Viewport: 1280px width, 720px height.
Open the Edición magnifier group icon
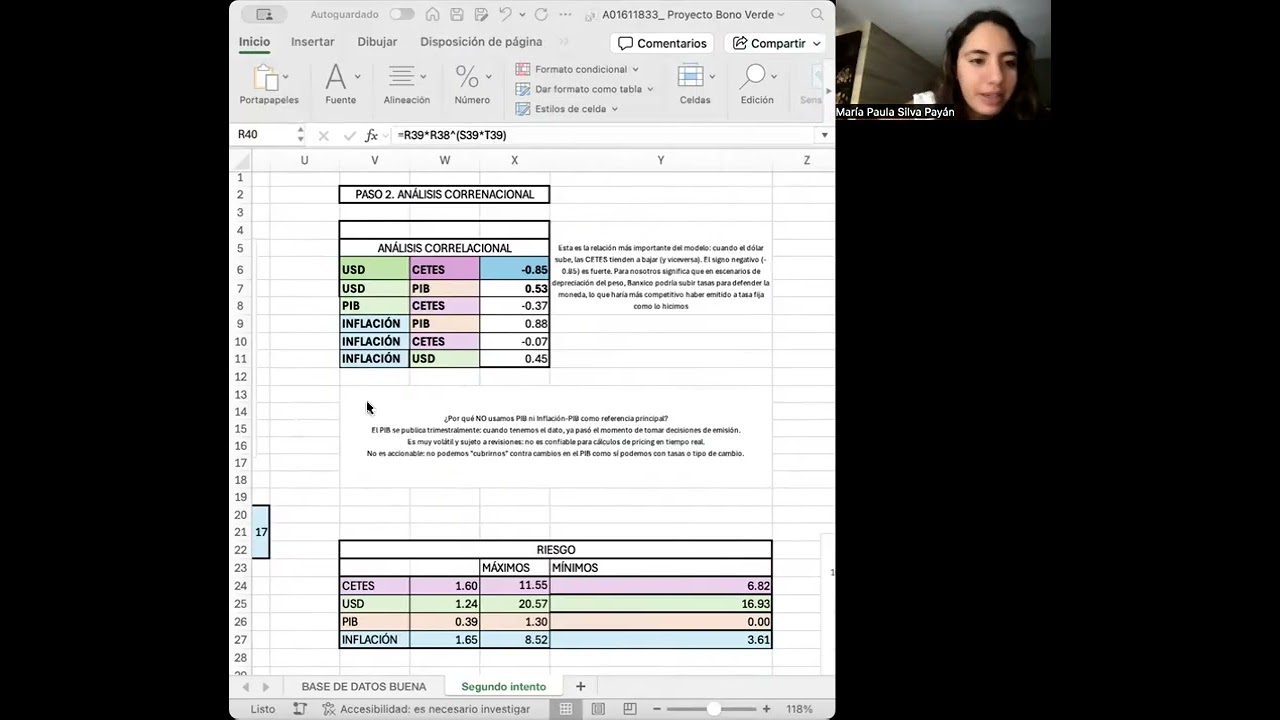tap(755, 77)
